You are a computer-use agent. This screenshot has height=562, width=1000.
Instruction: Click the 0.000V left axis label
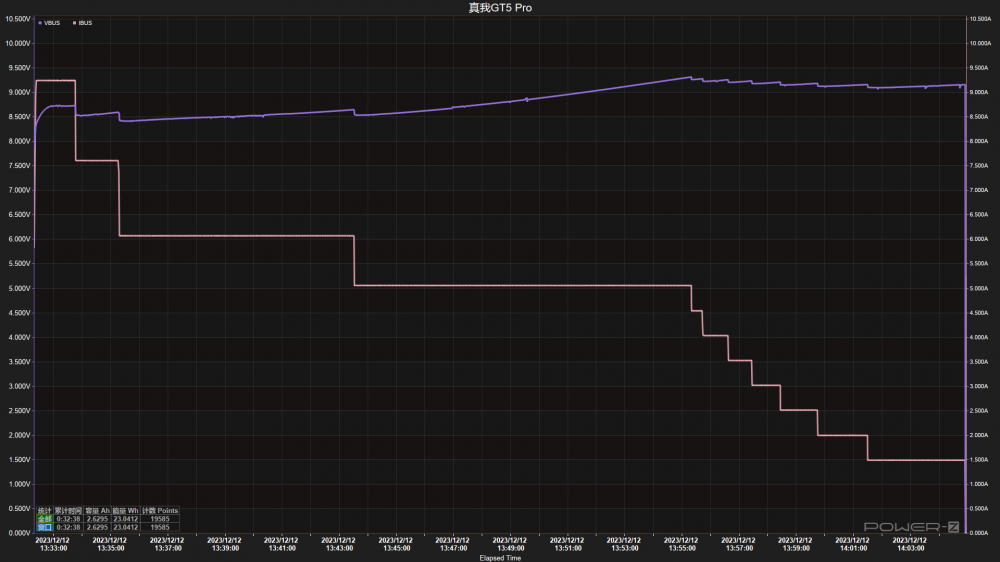pyautogui.click(x=19, y=533)
